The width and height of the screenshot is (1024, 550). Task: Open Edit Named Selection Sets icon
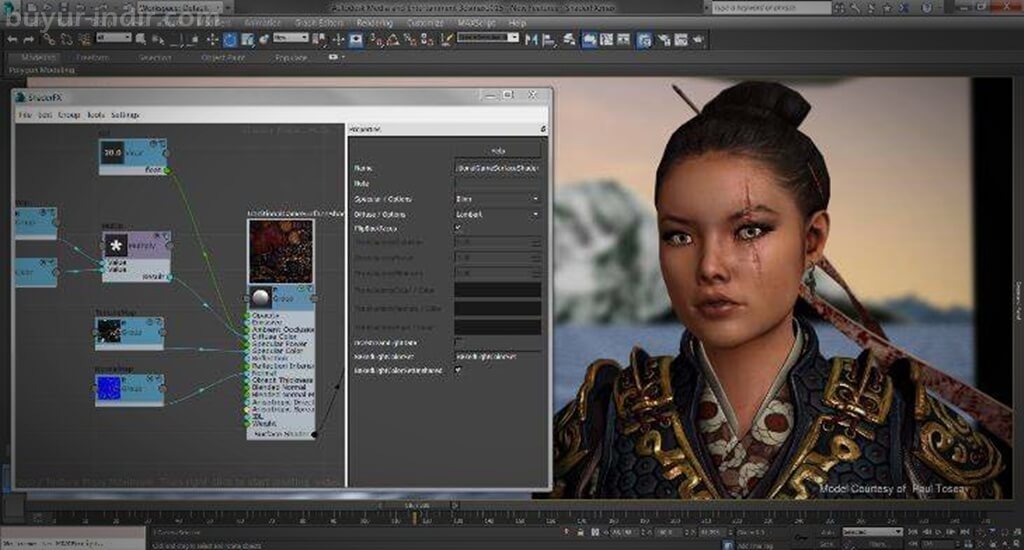coord(447,40)
